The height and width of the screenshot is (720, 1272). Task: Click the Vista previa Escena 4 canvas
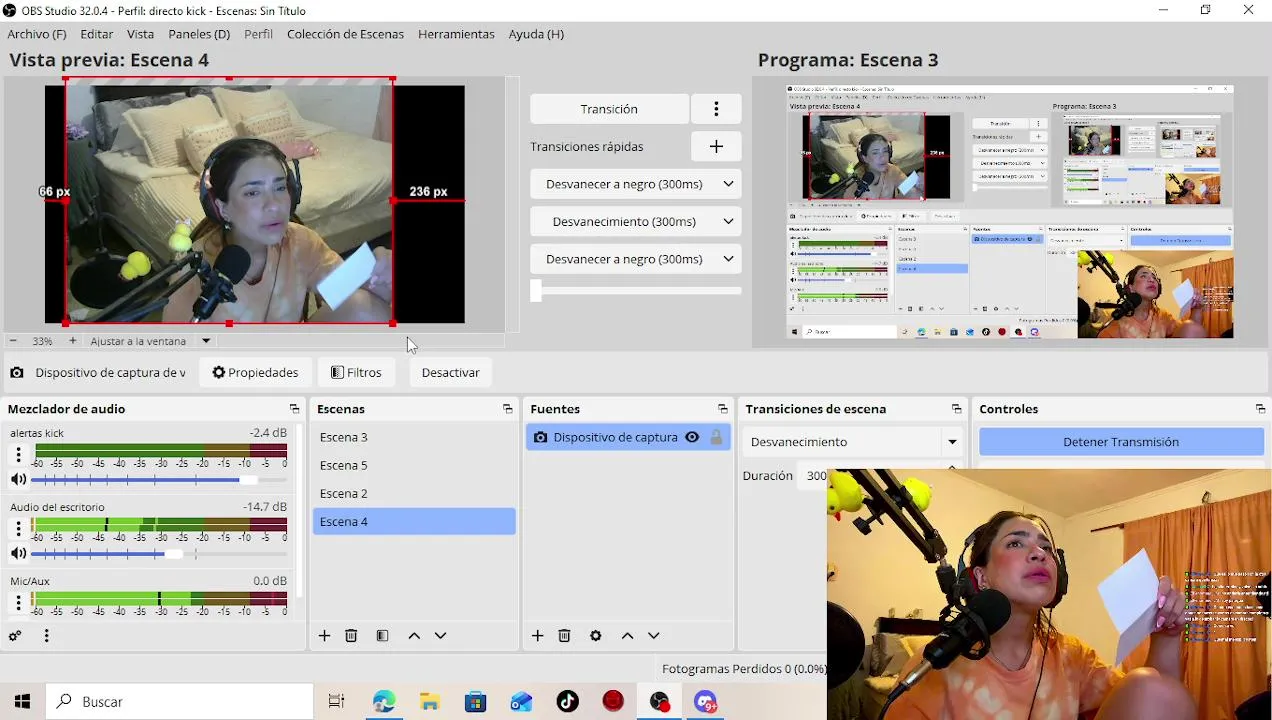255,204
